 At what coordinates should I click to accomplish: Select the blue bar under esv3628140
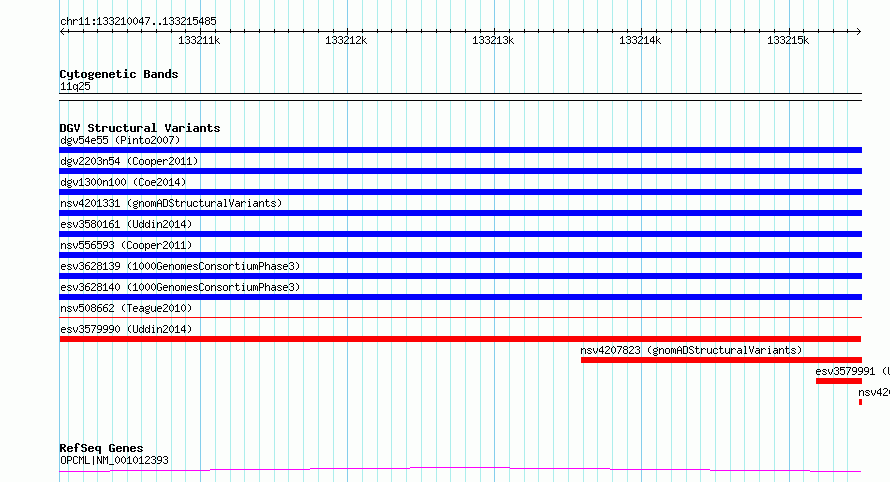pos(460,297)
